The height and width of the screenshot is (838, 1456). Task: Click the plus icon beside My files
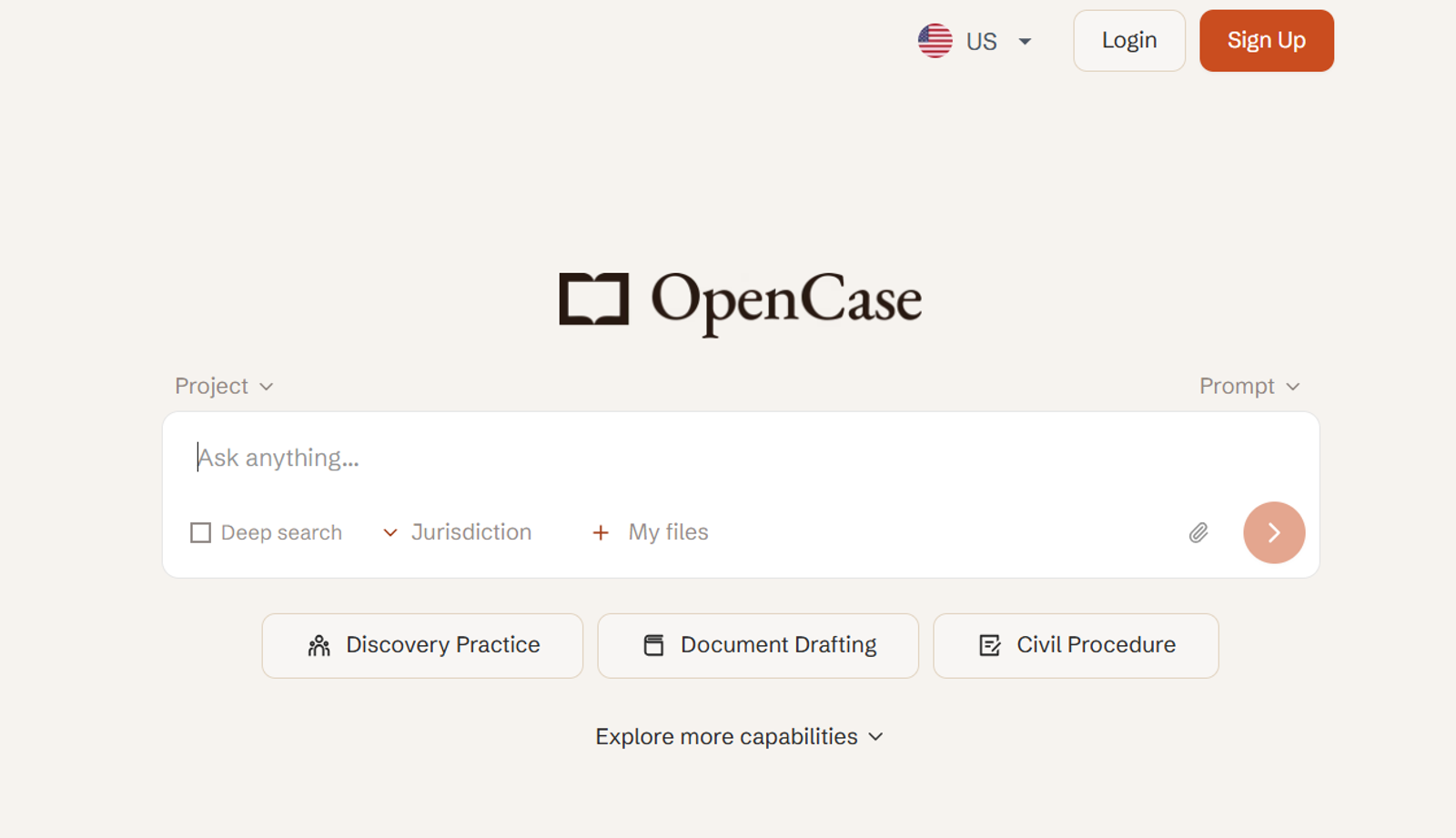click(x=601, y=533)
